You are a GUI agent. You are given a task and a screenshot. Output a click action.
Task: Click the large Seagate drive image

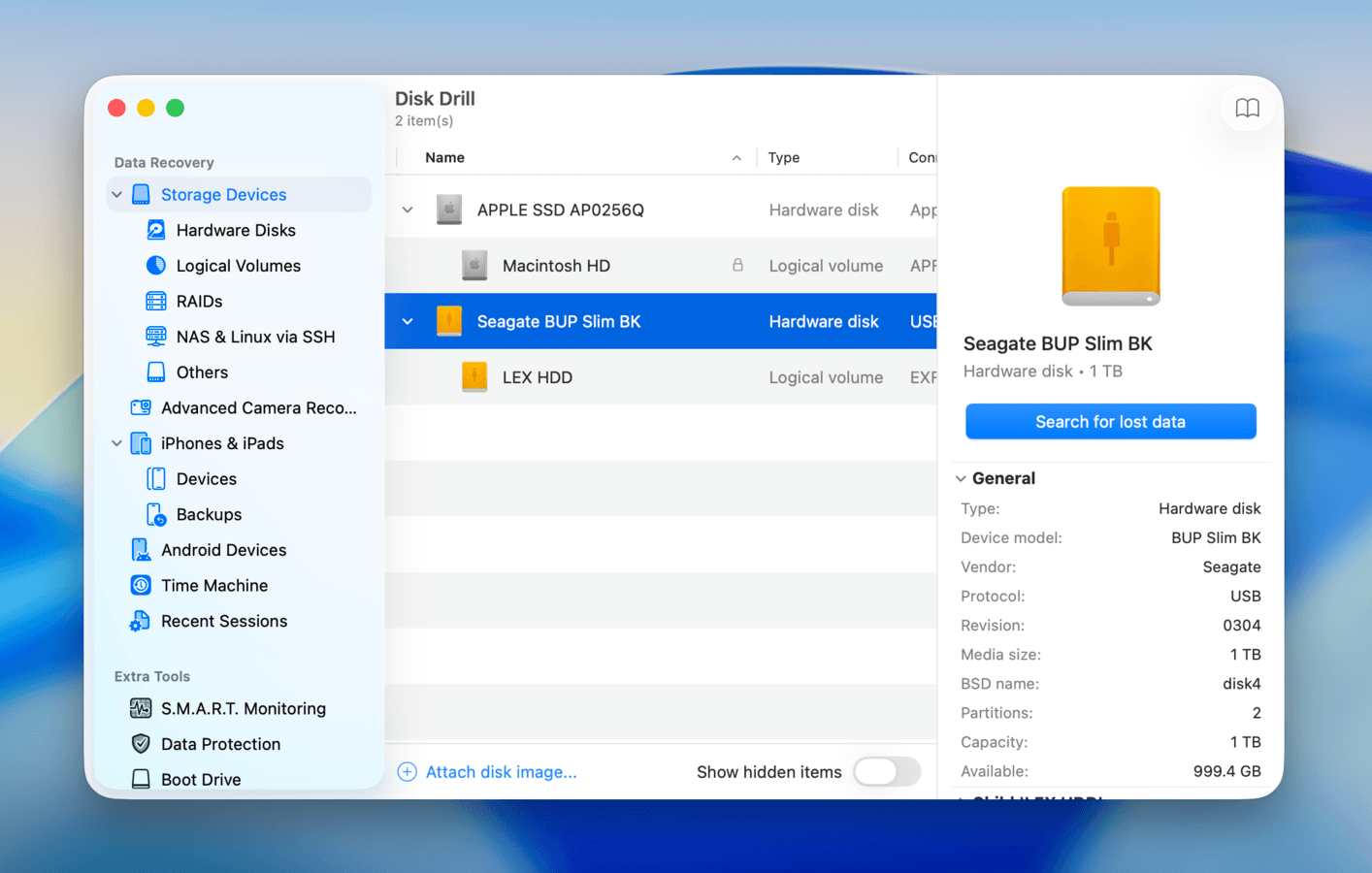1111,246
